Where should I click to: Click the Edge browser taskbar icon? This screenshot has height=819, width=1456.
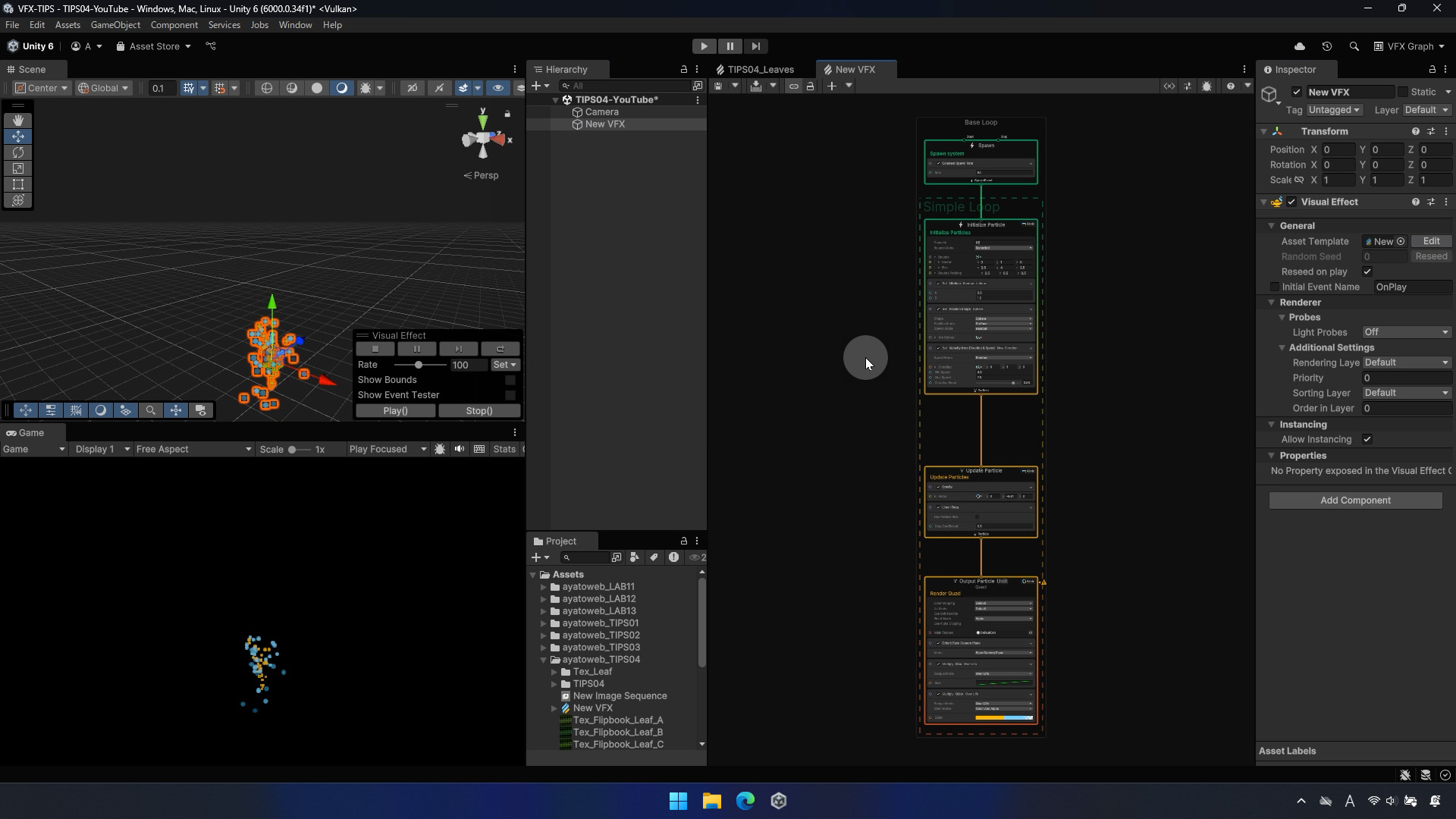745,801
